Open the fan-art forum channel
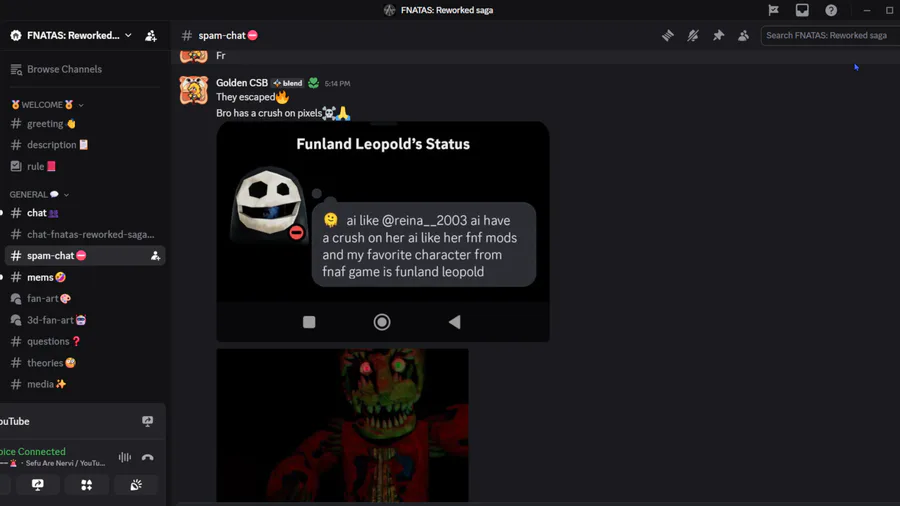 [x=84, y=298]
